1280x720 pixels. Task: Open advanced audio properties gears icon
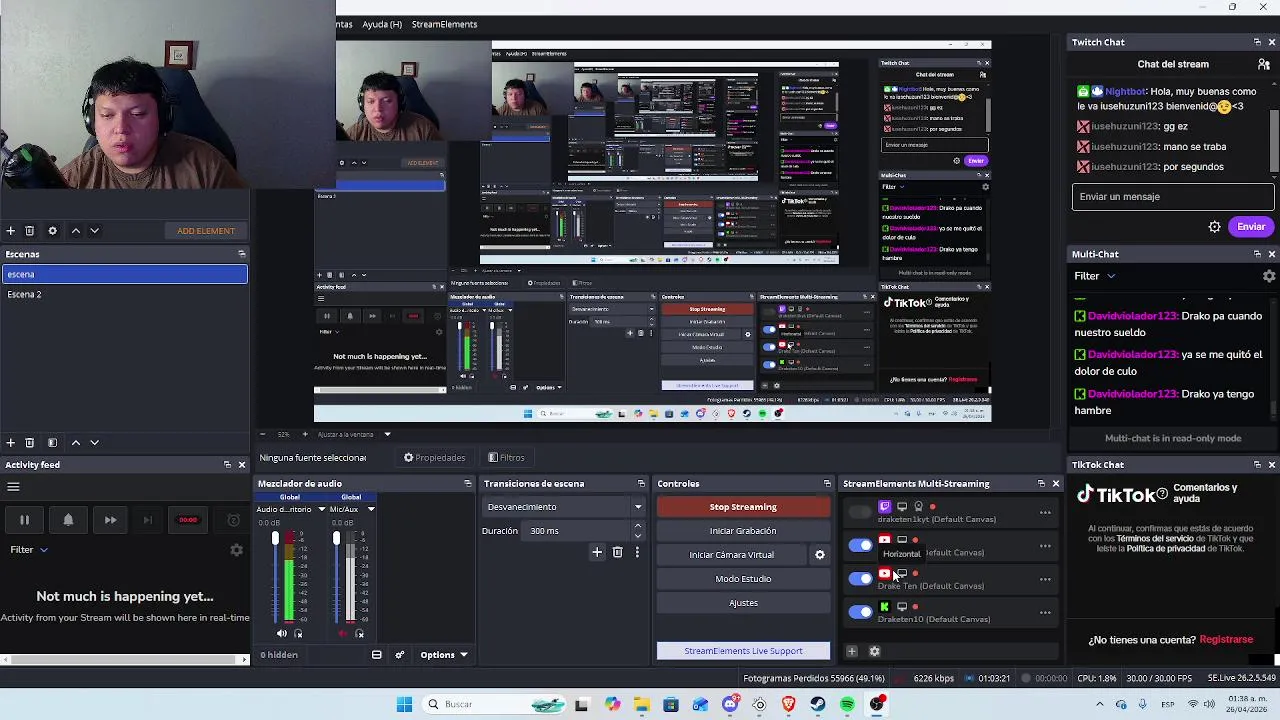(399, 655)
